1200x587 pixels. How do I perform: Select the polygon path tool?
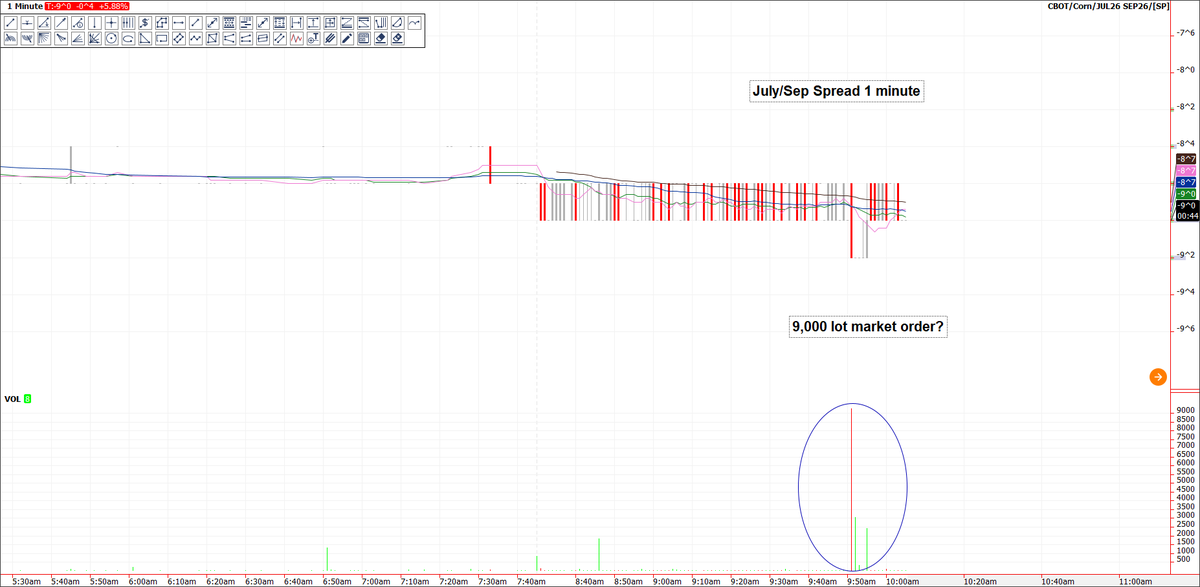tap(162, 22)
